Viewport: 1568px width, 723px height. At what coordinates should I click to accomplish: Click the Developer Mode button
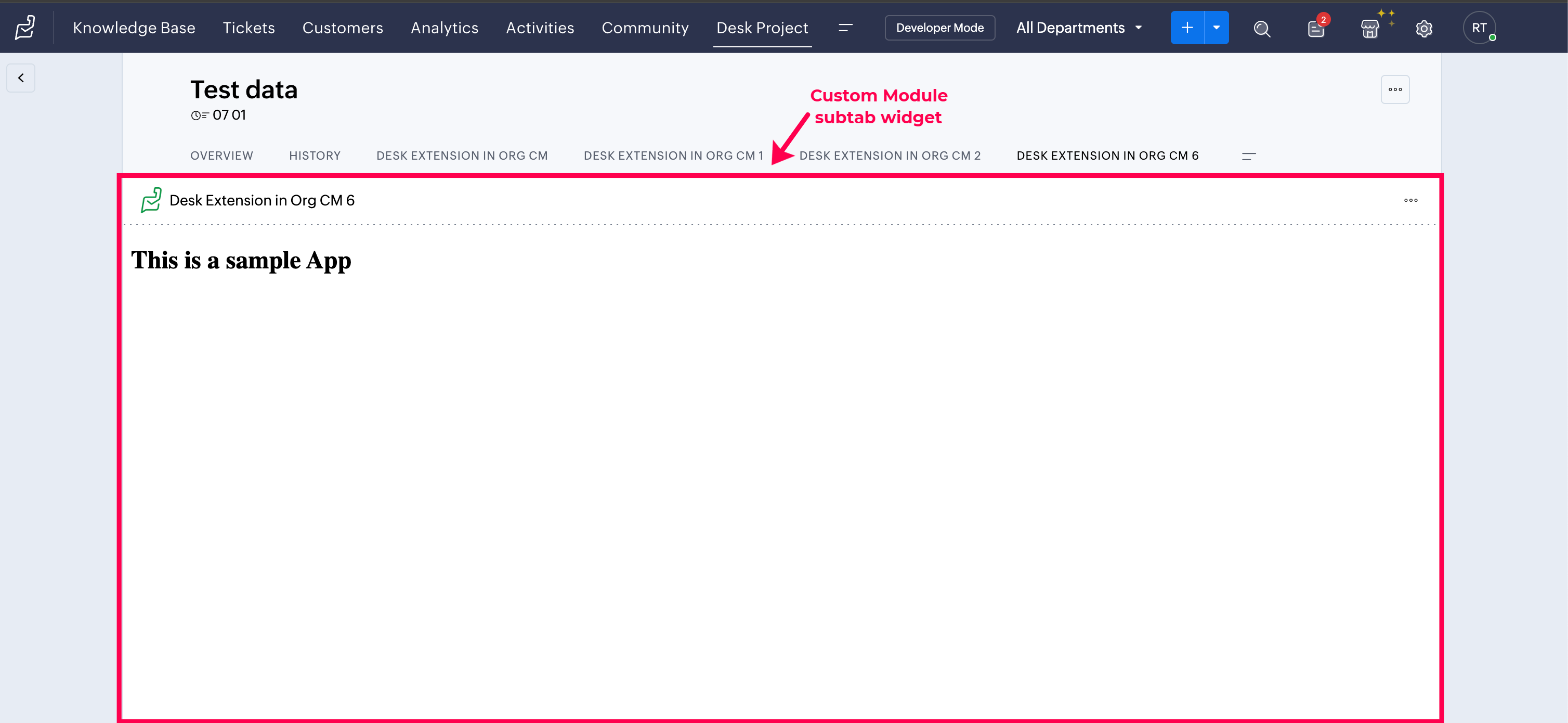tap(939, 28)
